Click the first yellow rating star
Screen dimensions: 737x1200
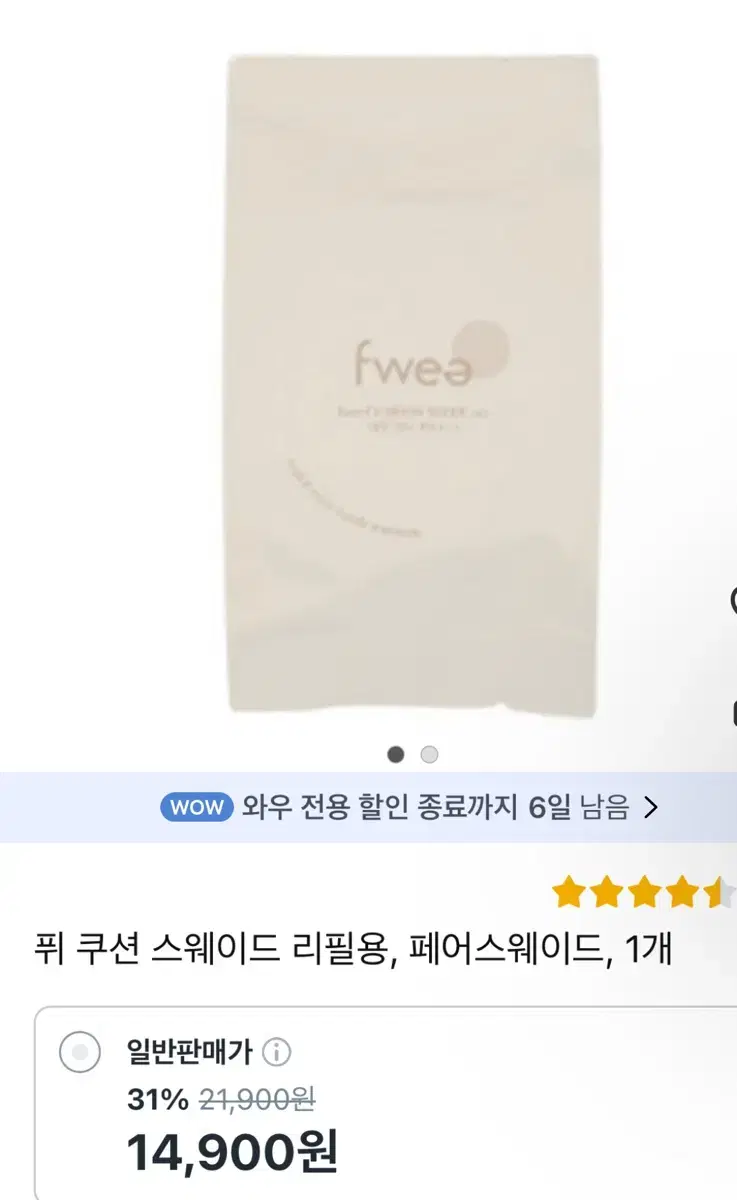569,891
